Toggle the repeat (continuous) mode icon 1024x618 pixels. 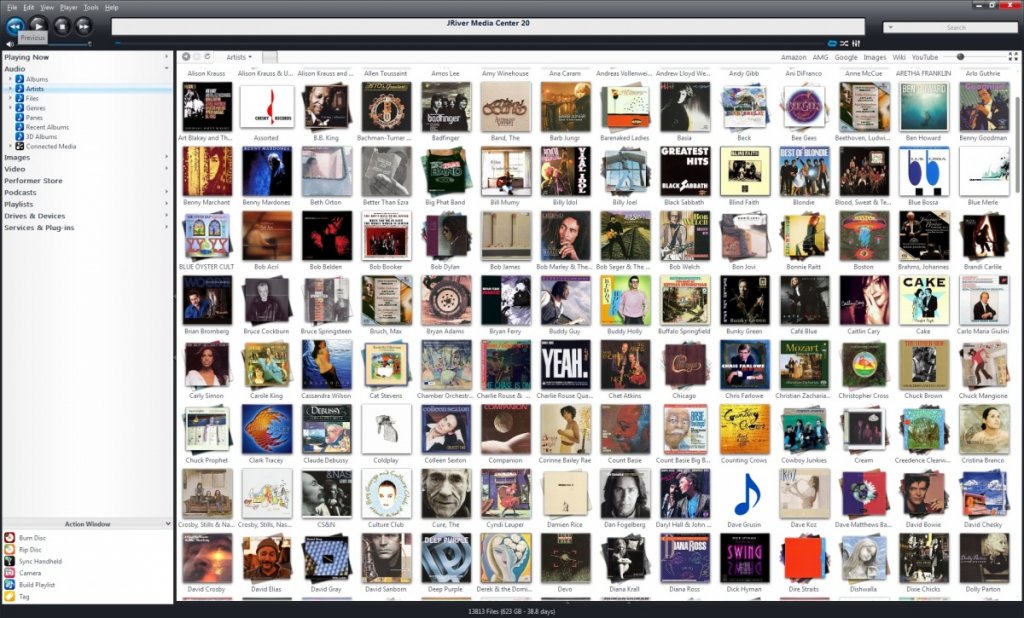point(832,44)
